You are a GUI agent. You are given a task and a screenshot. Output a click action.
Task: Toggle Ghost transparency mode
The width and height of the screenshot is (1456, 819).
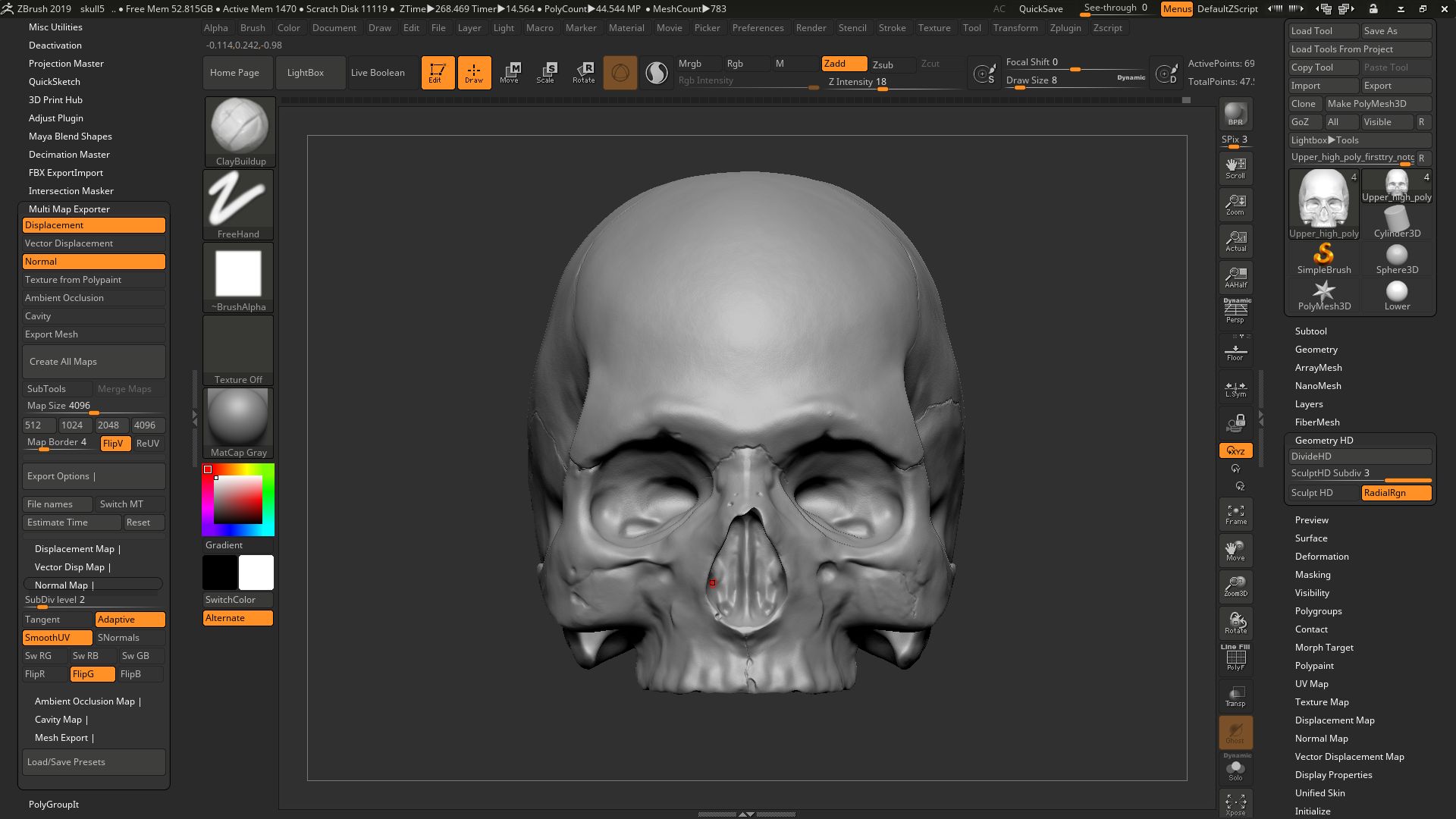coord(1235,732)
